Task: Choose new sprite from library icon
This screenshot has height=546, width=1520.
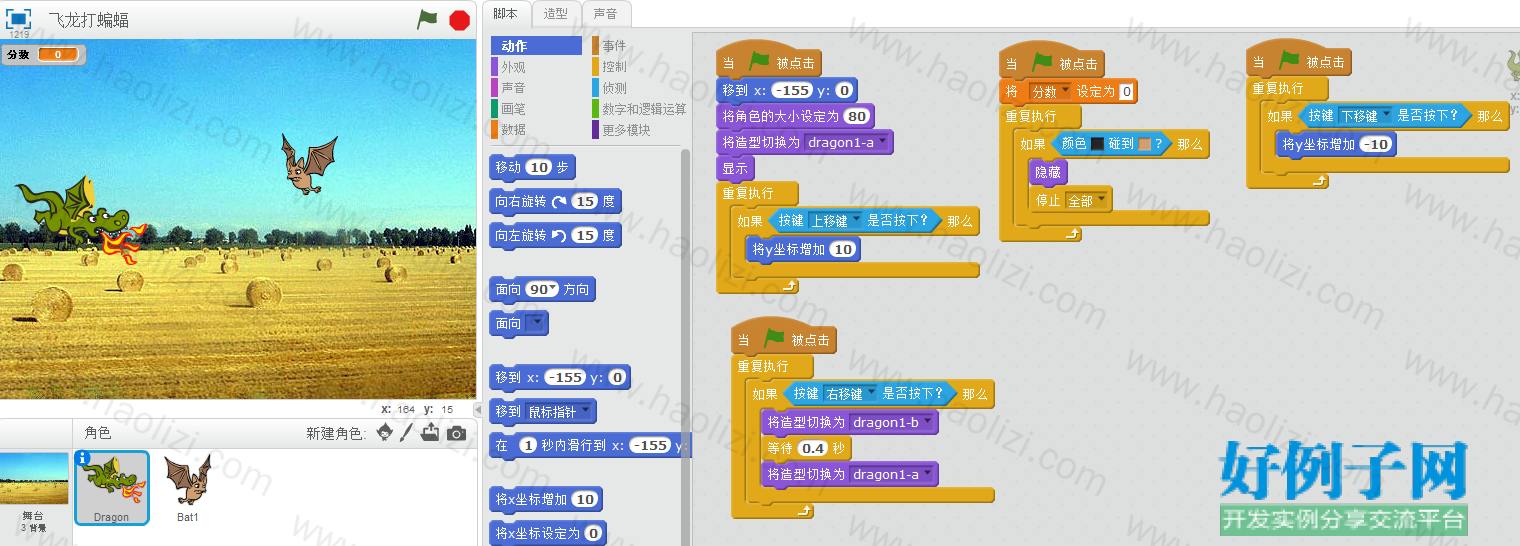Action: pyautogui.click(x=384, y=433)
